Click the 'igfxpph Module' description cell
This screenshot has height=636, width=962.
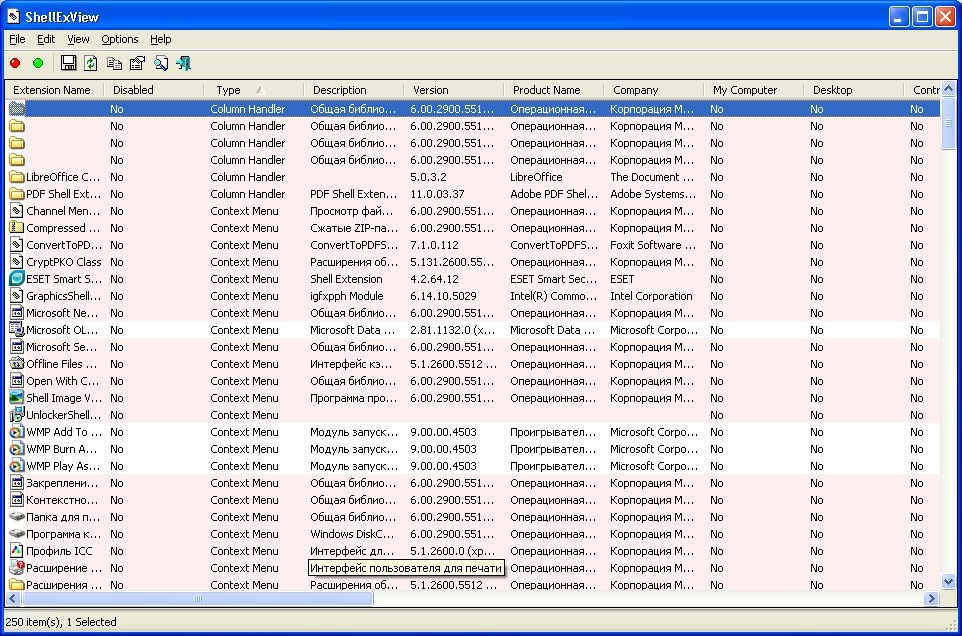(x=347, y=296)
